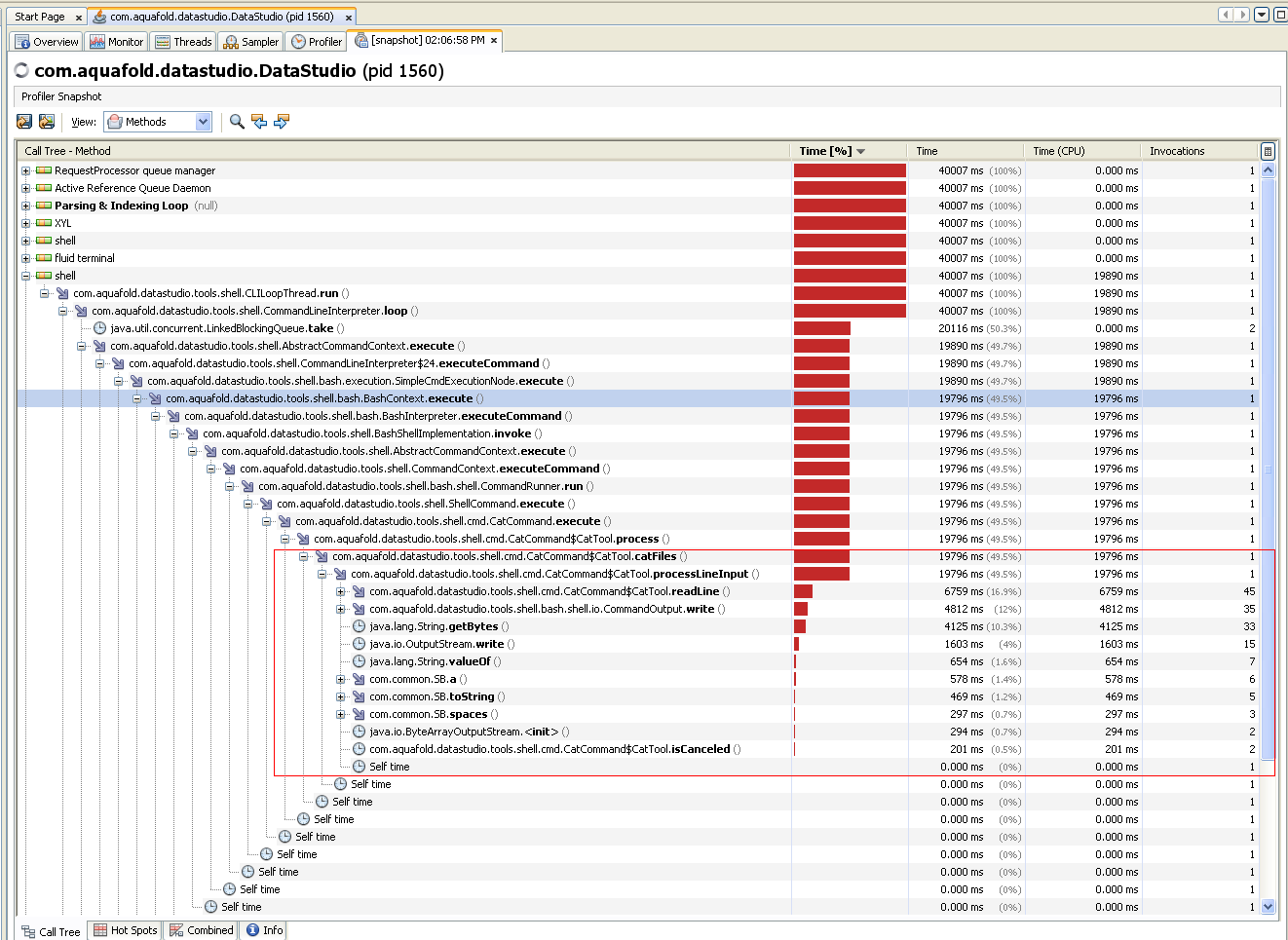Open the Profiler tab
Screen dimensions: 1288x940
point(317,42)
